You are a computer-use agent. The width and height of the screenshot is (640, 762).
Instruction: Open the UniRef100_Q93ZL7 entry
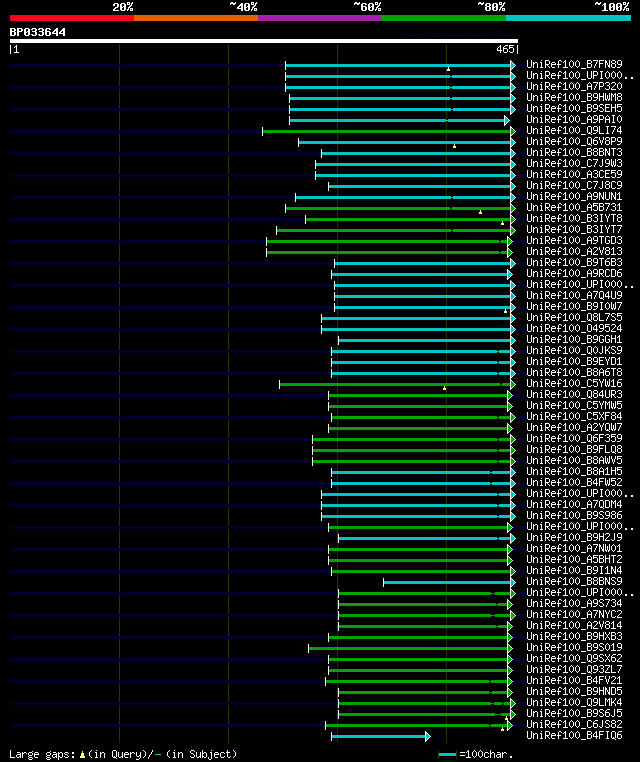tap(574, 670)
